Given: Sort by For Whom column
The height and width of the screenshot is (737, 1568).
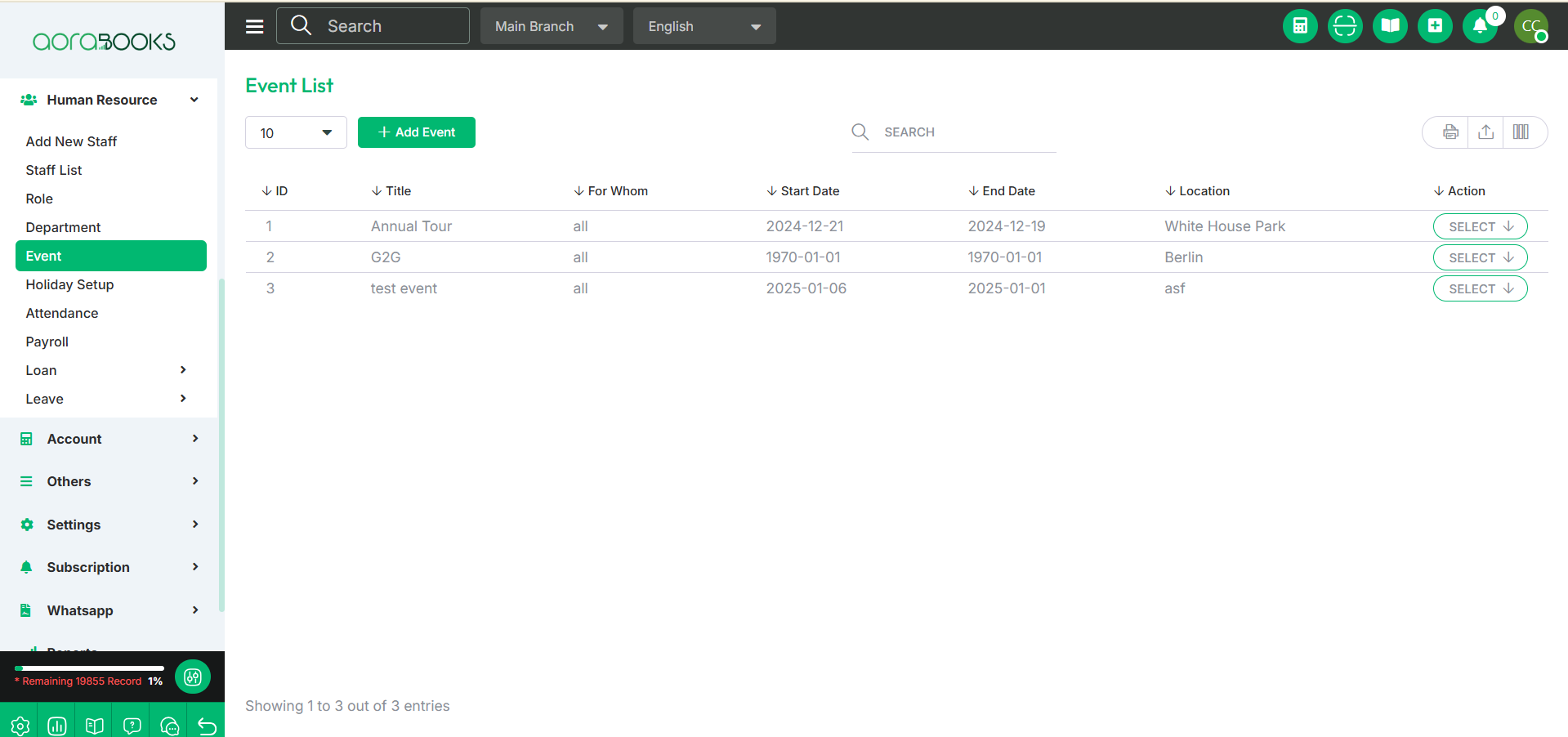Looking at the screenshot, I should tap(610, 191).
